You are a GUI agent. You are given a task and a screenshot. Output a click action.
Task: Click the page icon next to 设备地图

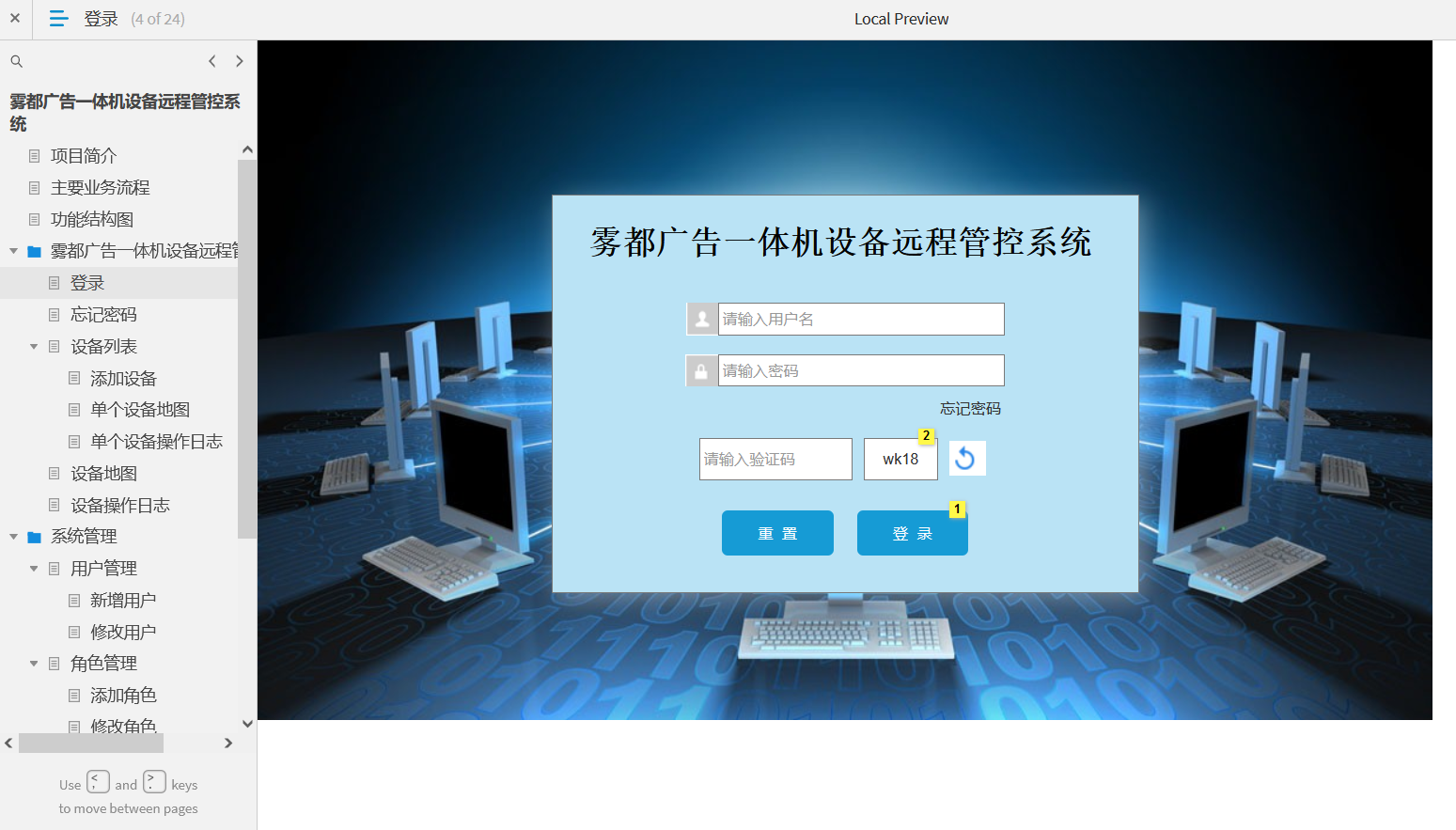[x=55, y=474]
